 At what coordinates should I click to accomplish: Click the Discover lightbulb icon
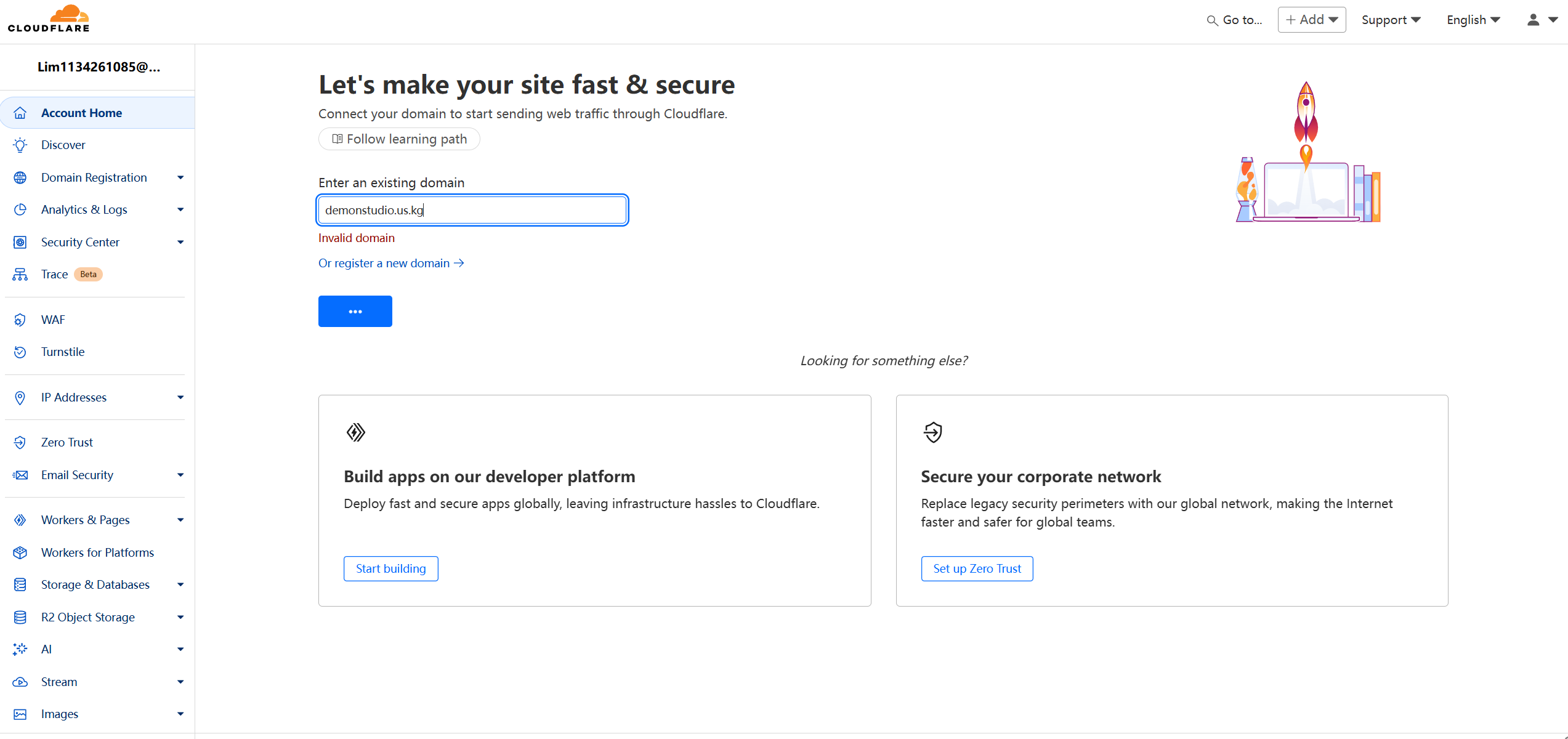tap(20, 145)
